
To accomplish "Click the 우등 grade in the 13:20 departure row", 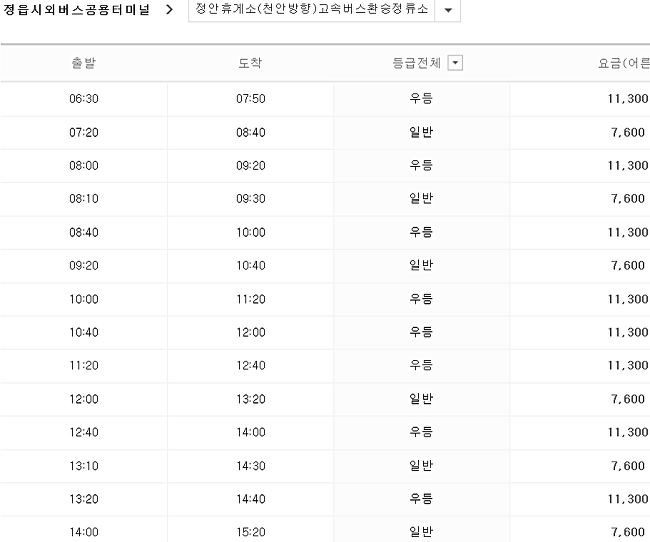I will 421,498.
